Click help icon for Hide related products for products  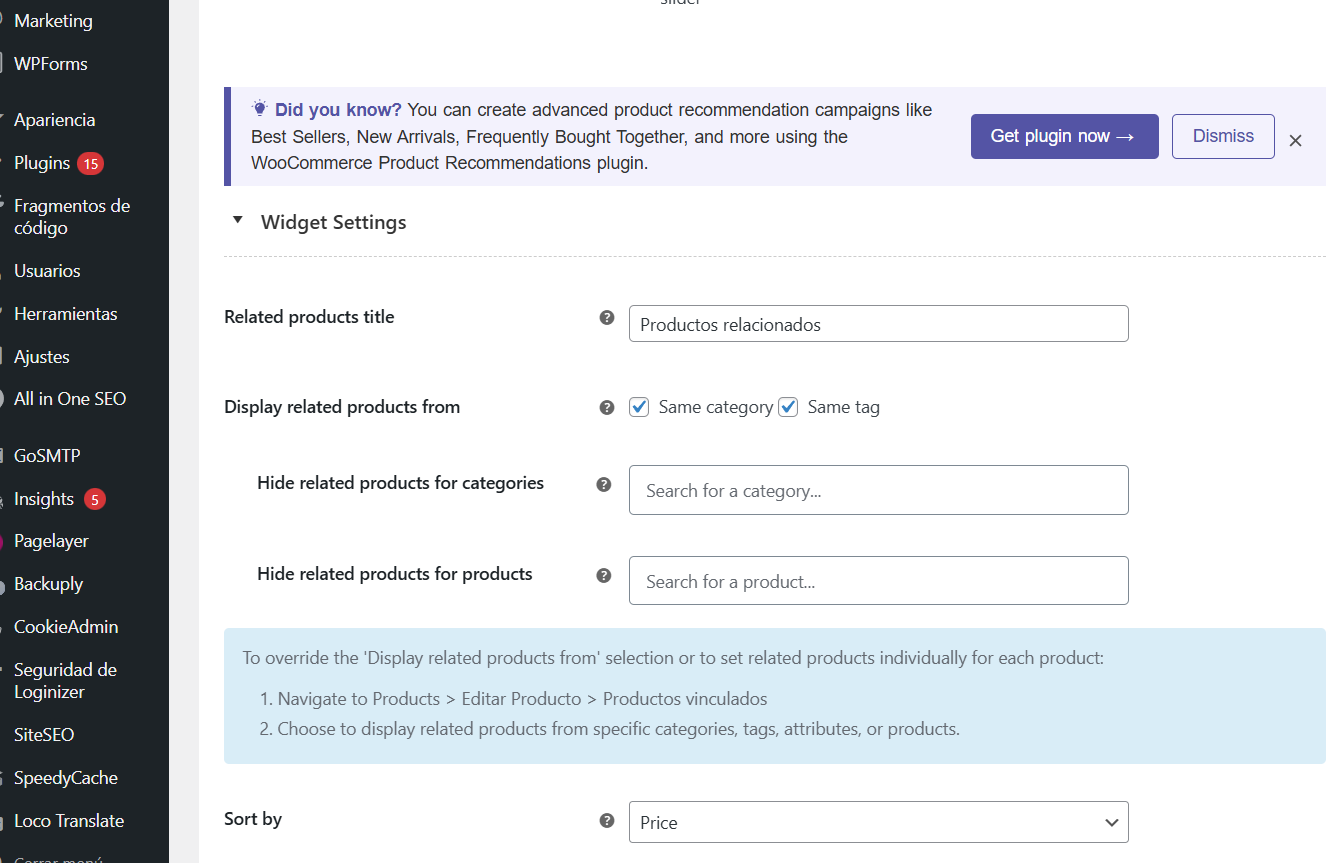coord(604,576)
